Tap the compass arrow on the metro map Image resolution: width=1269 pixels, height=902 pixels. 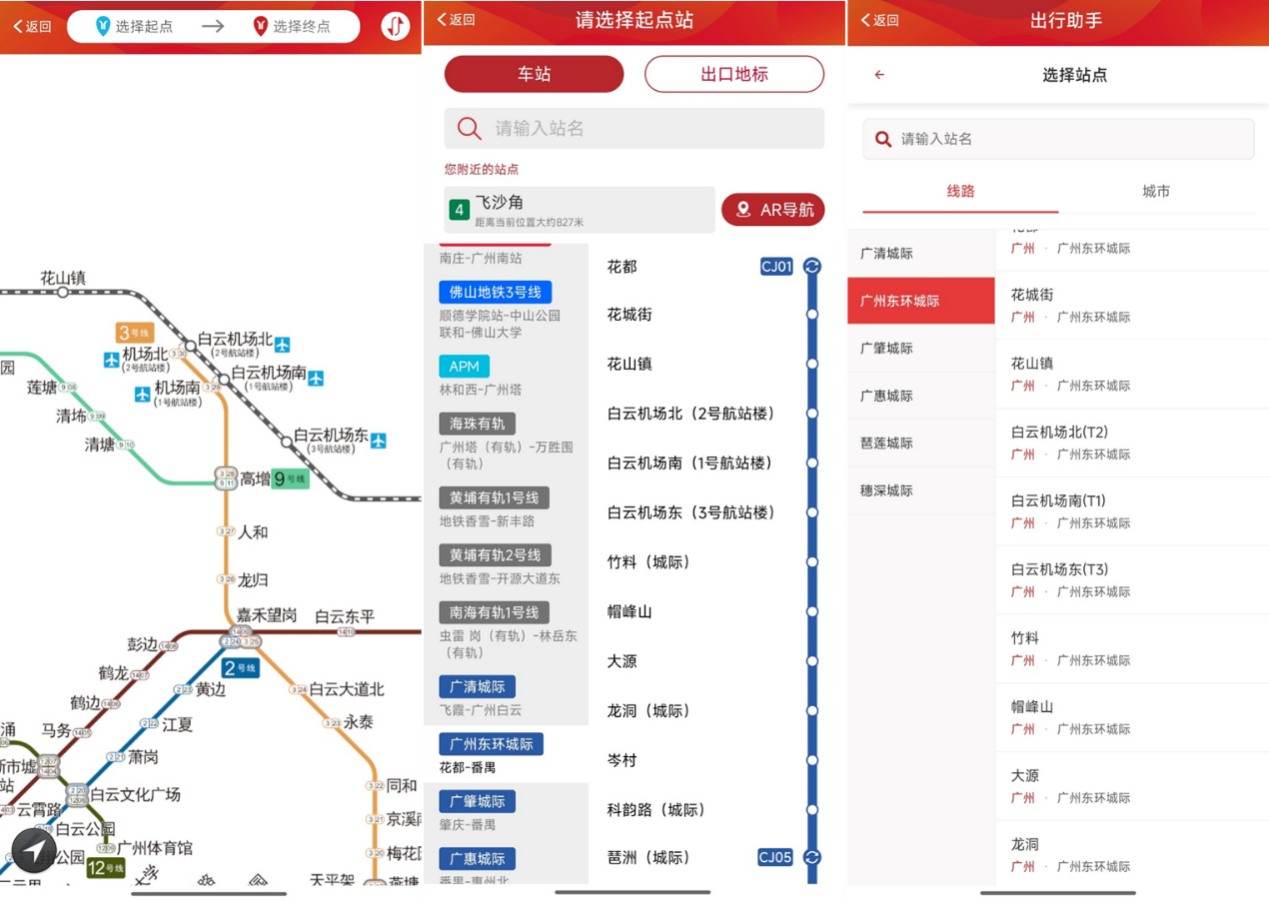(34, 851)
